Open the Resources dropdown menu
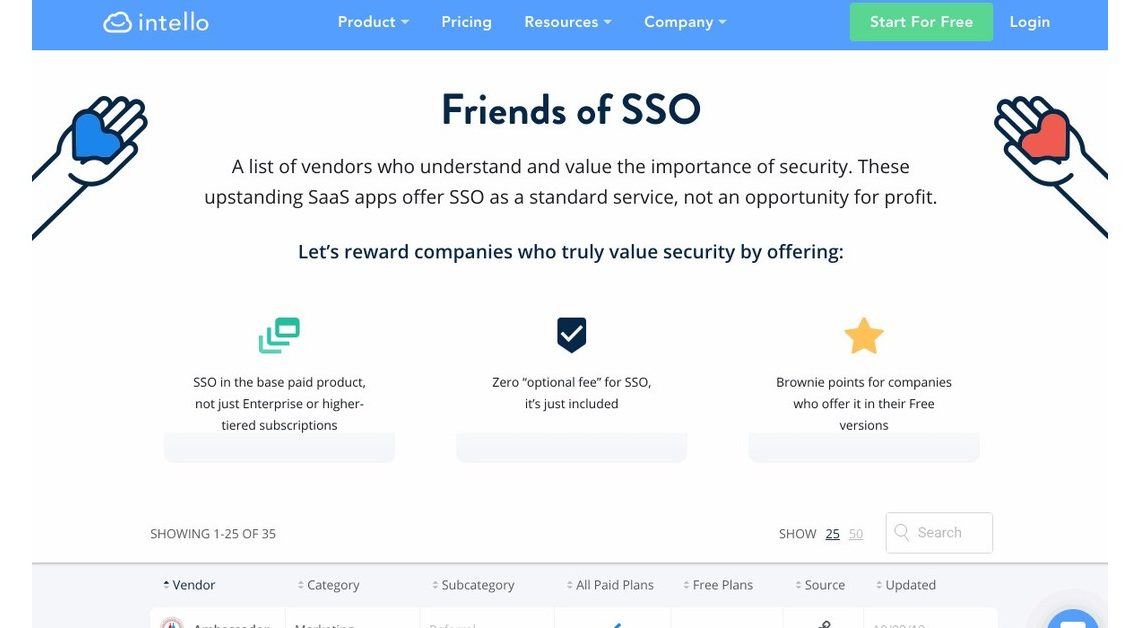The width and height of the screenshot is (1140, 628). pyautogui.click(x=567, y=22)
